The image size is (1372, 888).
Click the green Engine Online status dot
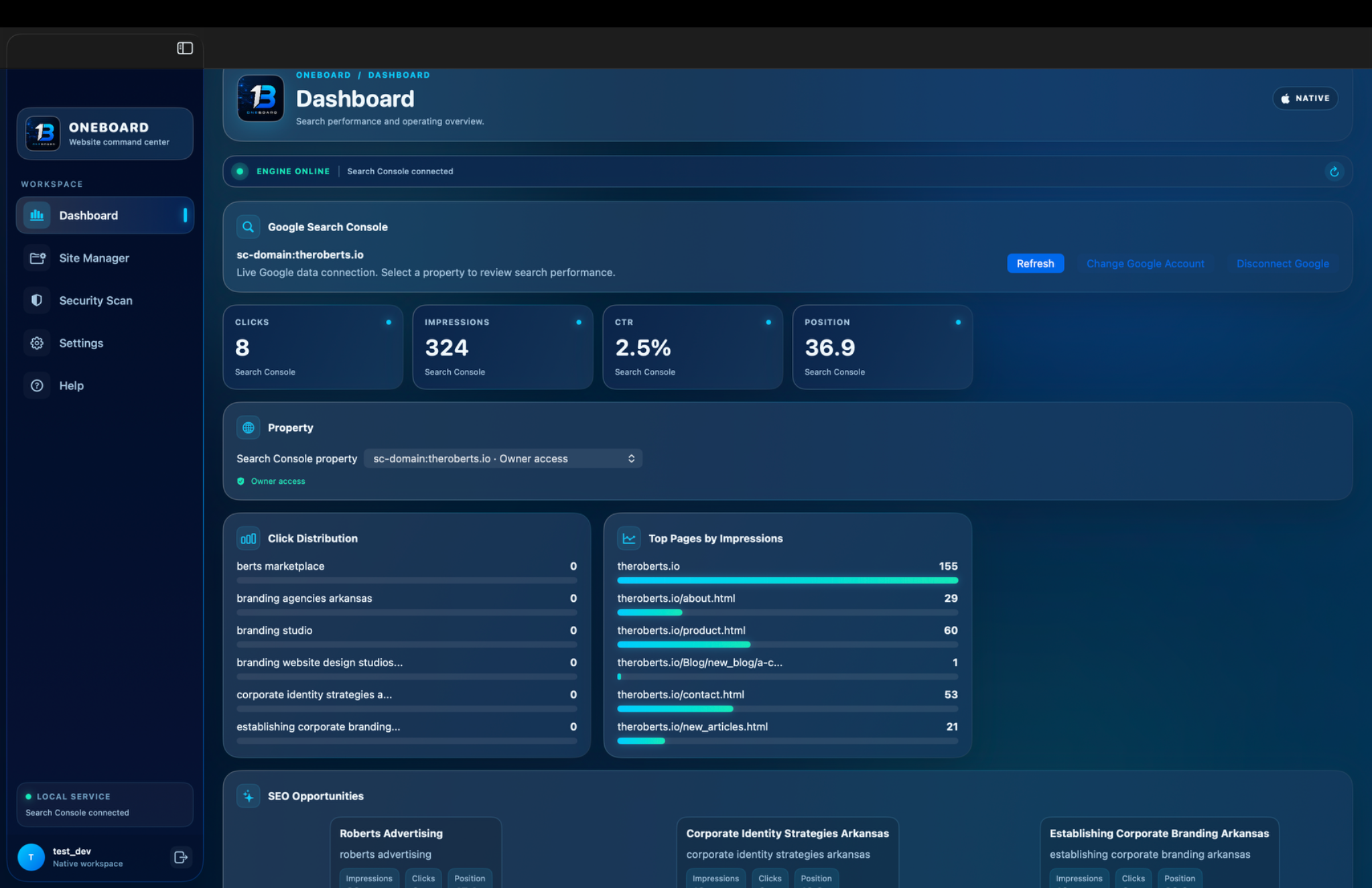[x=240, y=172]
